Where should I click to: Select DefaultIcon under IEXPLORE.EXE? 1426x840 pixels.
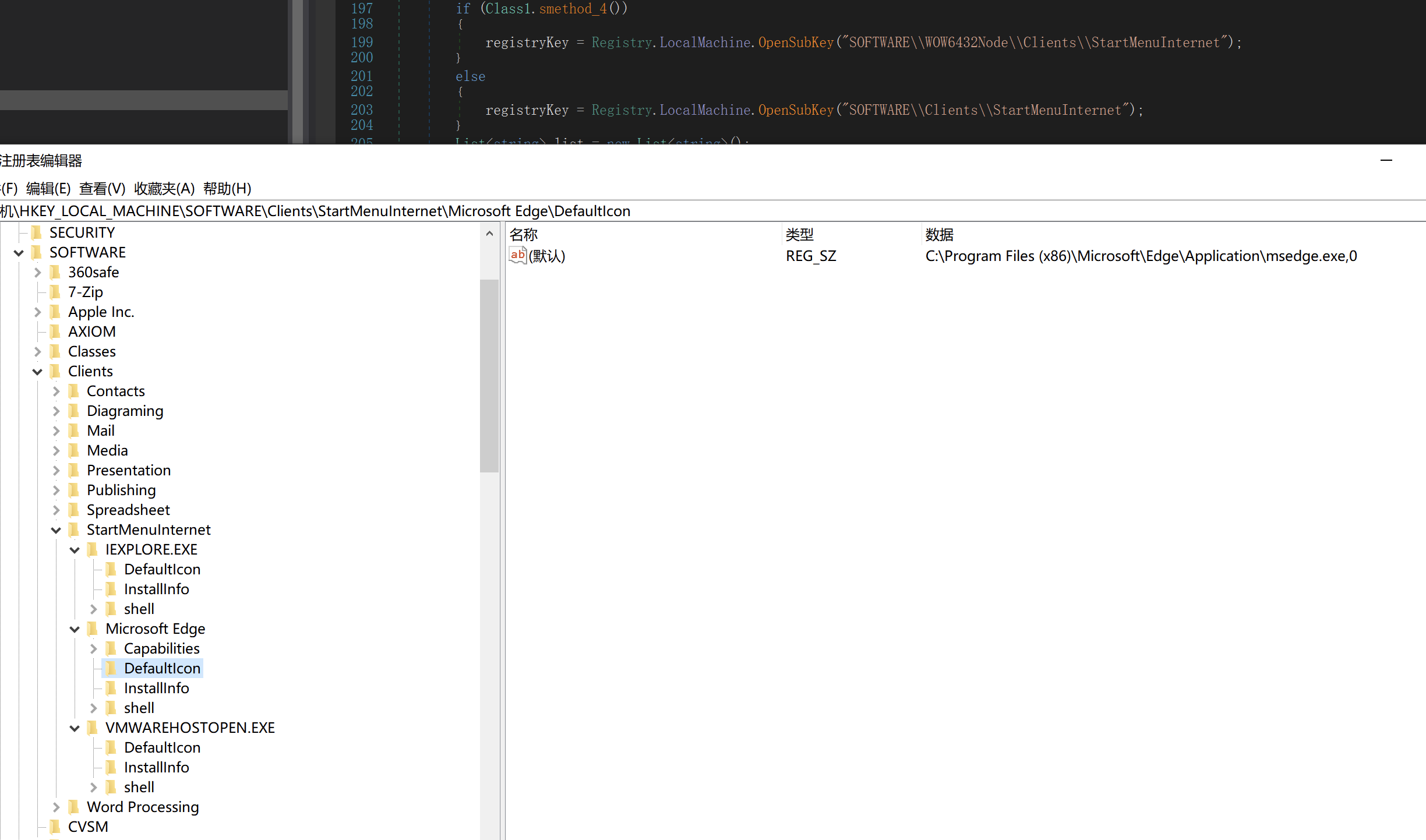coord(162,569)
